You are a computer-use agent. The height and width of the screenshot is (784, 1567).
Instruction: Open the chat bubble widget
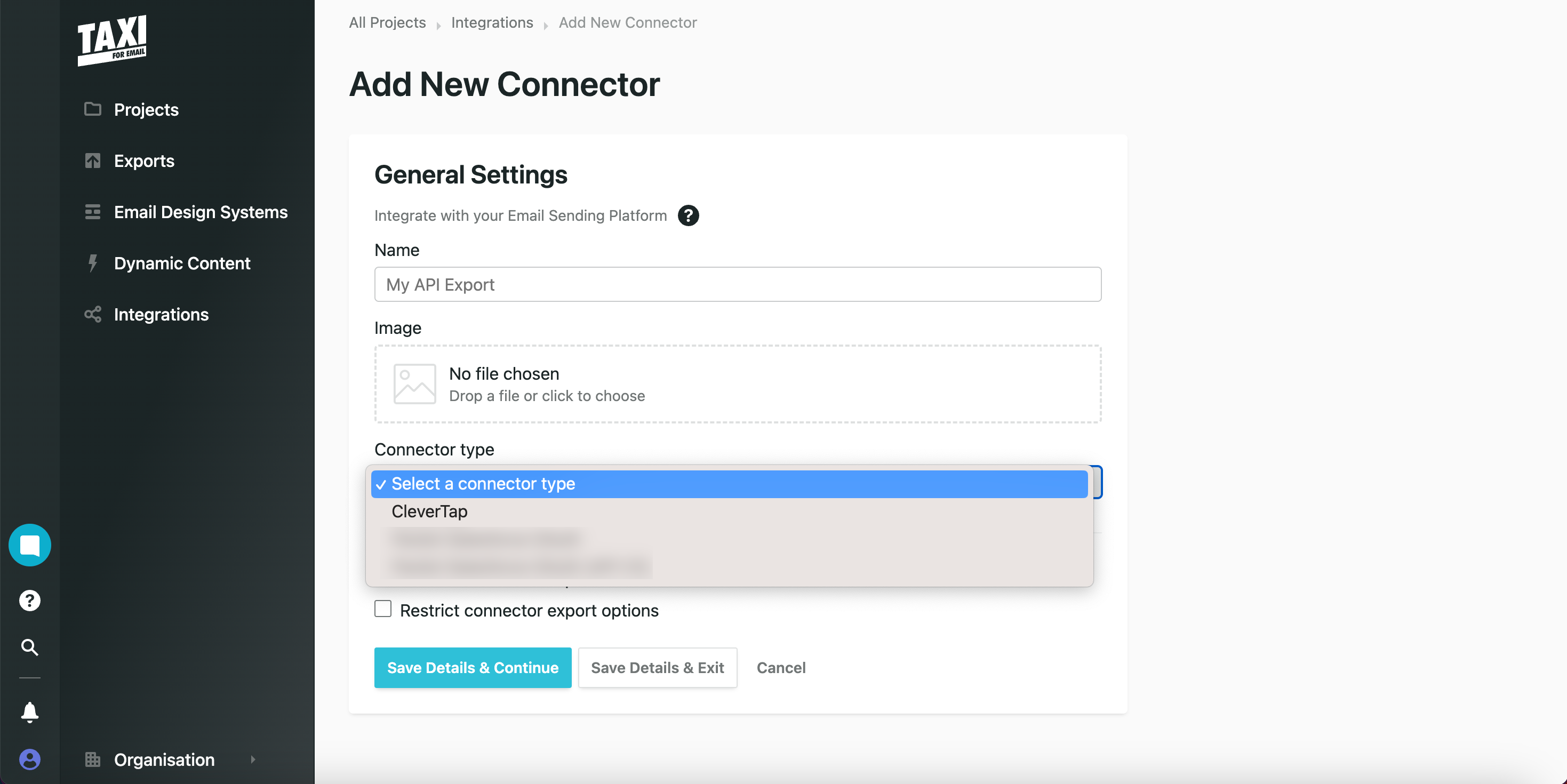[30, 545]
